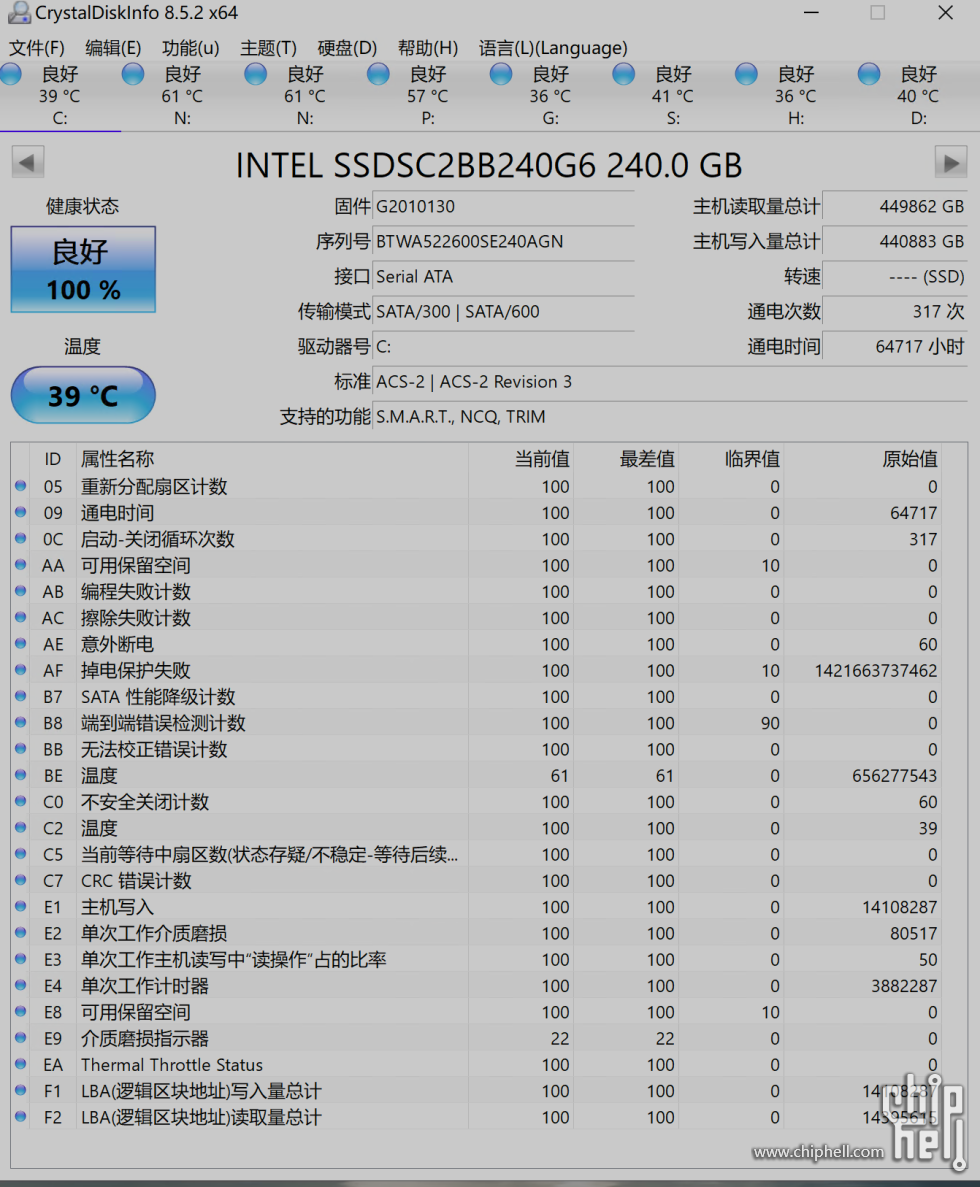This screenshot has height=1187, width=980.
Task: Select row E8 可用保留空间
Action: click(477, 1012)
